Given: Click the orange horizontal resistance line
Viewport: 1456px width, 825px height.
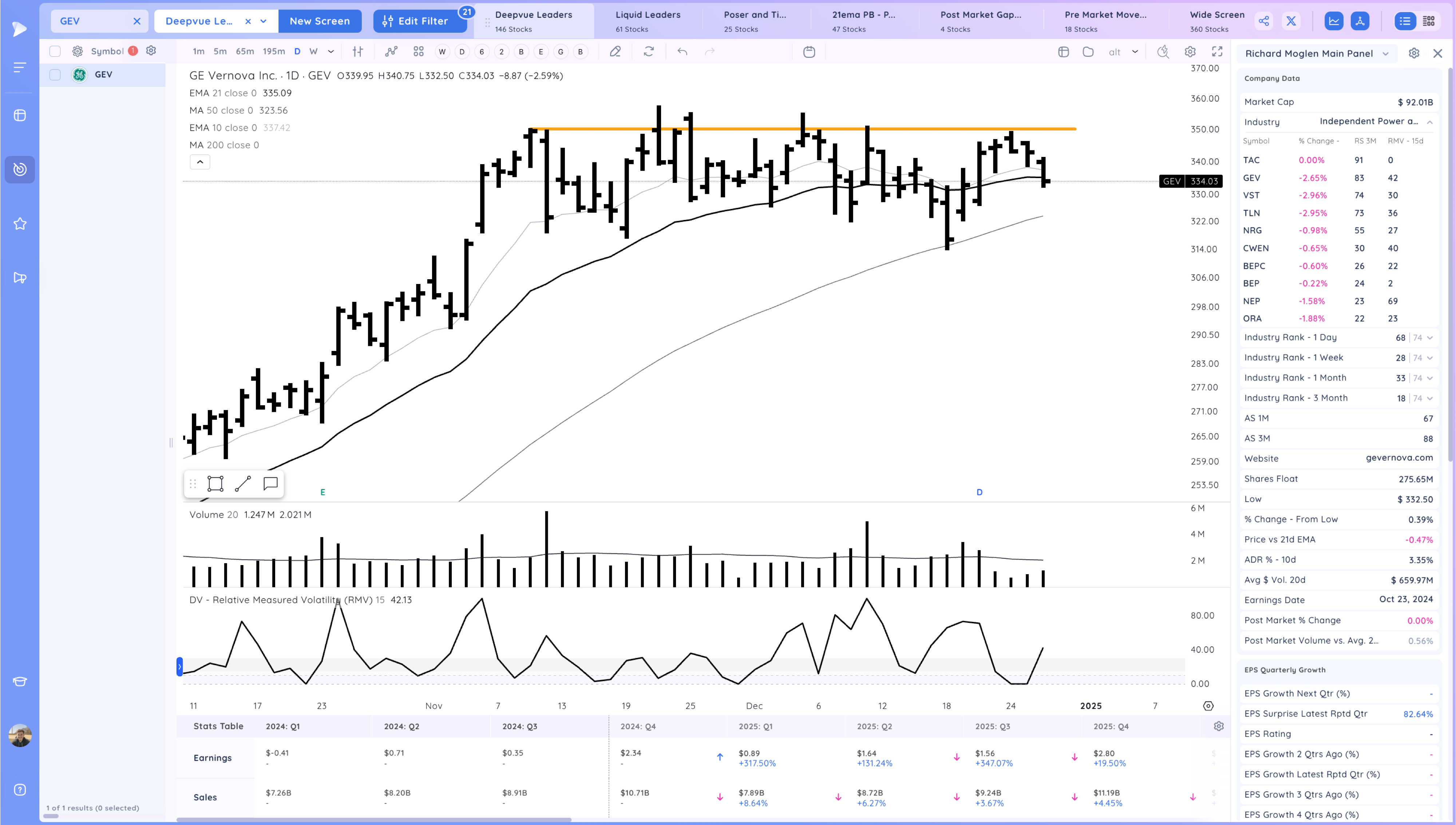Looking at the screenshot, I should click(934, 129).
